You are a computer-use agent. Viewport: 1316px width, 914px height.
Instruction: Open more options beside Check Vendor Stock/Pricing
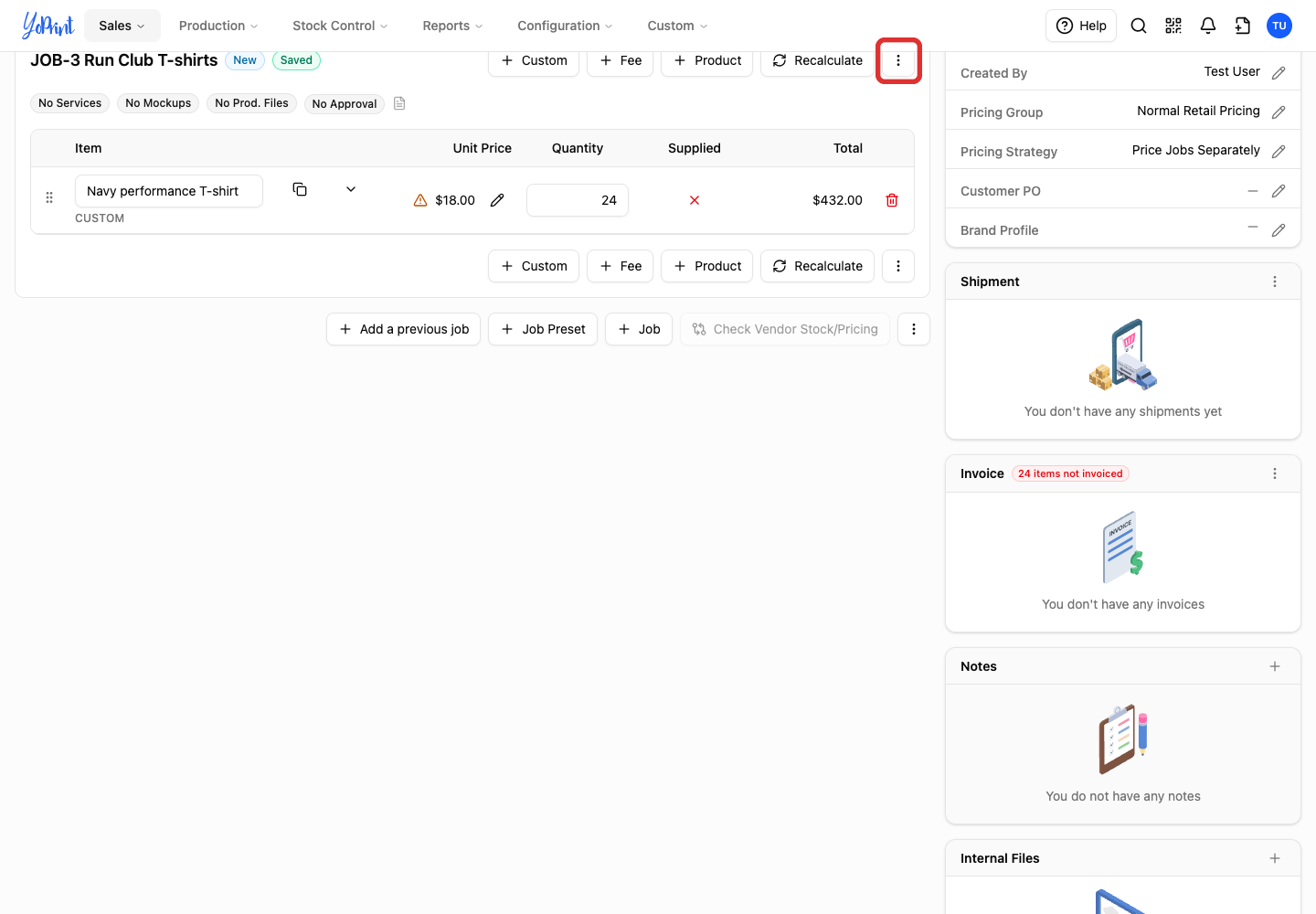tap(914, 329)
